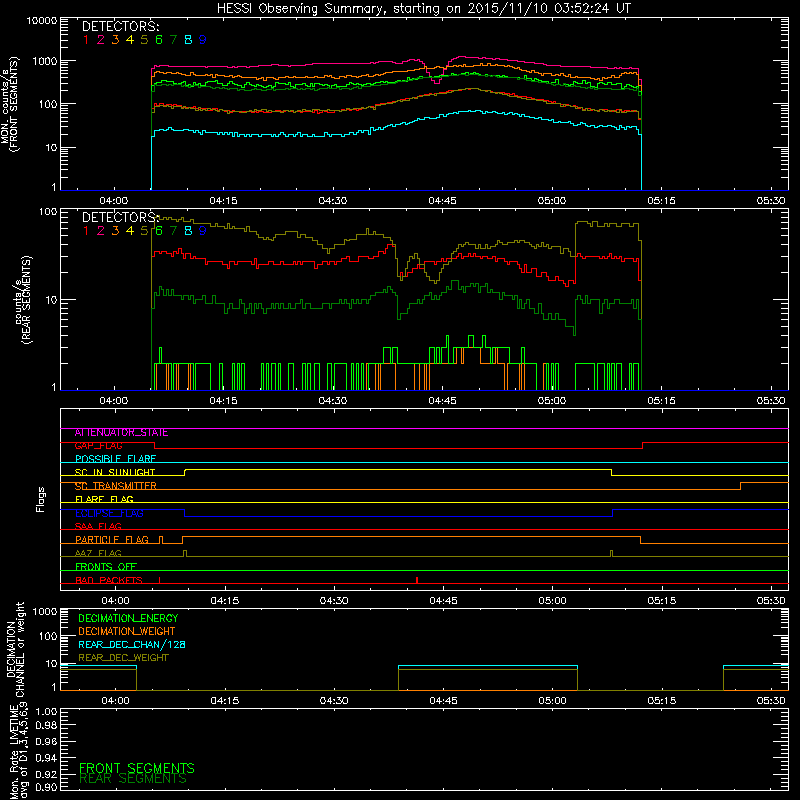Click the ECLIPSE_FLAG label
The width and height of the screenshot is (800, 800).
(x=109, y=513)
